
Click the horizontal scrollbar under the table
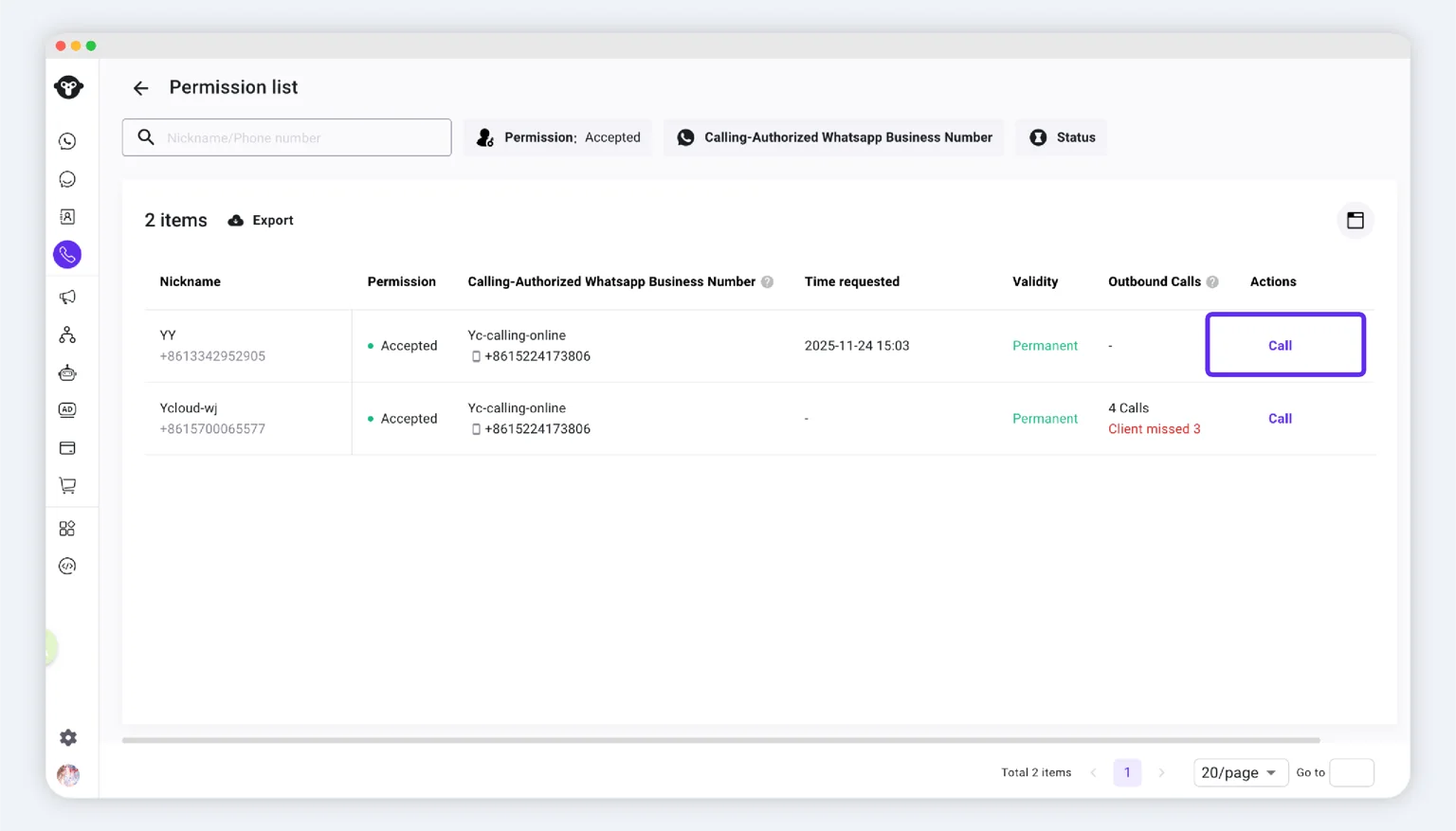[x=720, y=741]
